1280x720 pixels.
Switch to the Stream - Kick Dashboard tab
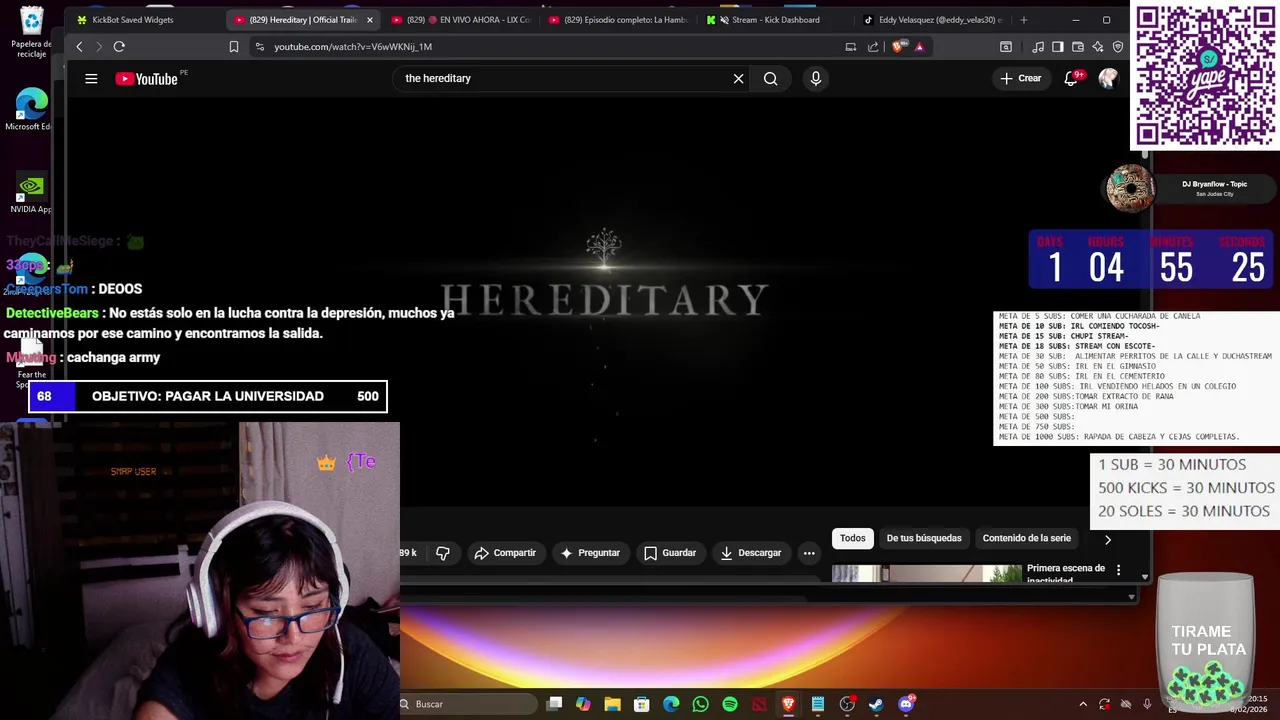[775, 19]
